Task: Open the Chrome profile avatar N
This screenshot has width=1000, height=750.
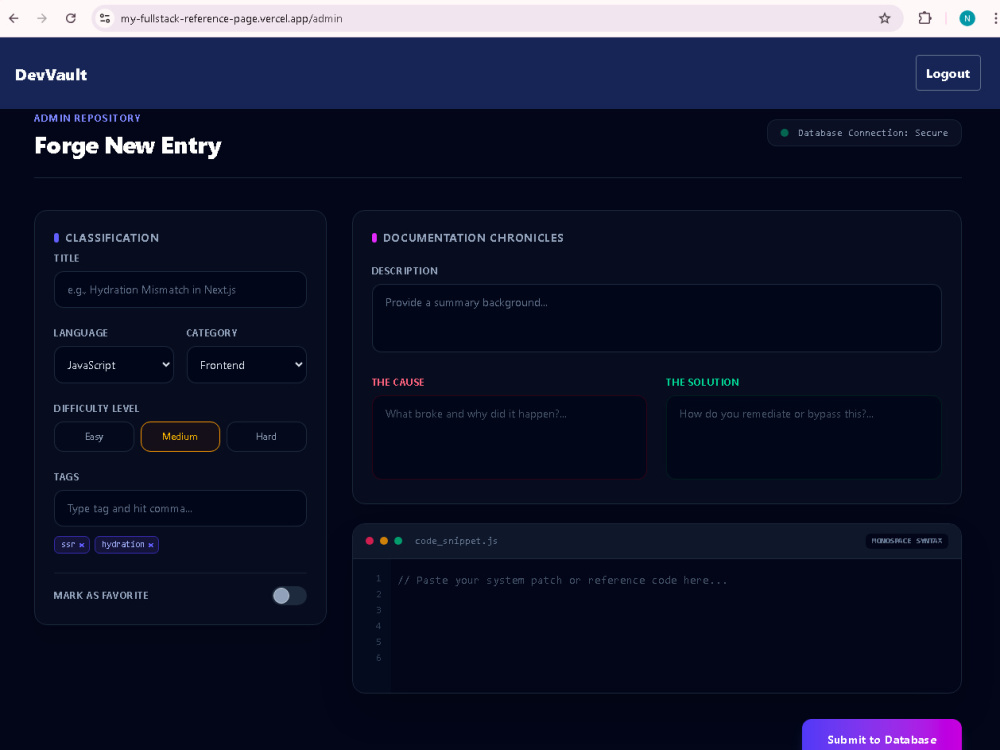Action: (x=967, y=18)
